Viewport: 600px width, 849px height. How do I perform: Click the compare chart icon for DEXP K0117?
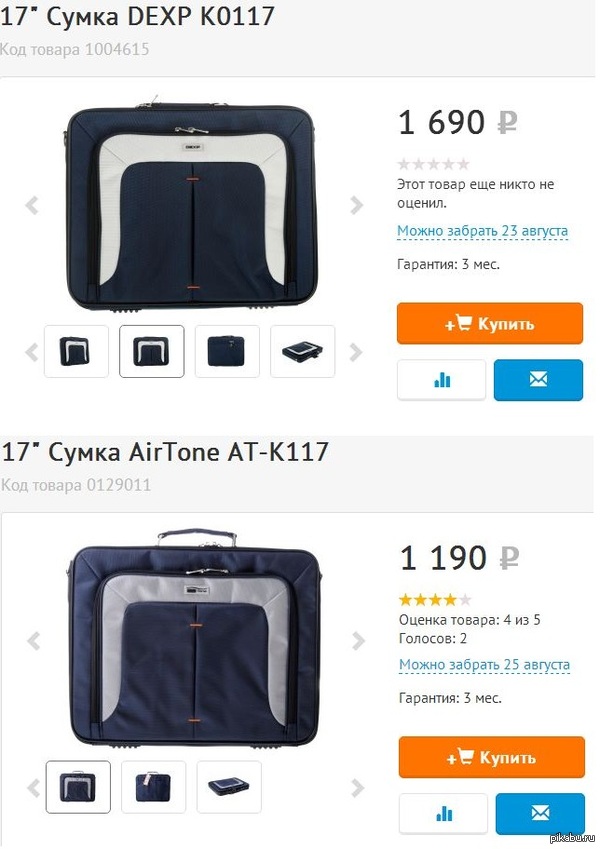pos(441,380)
